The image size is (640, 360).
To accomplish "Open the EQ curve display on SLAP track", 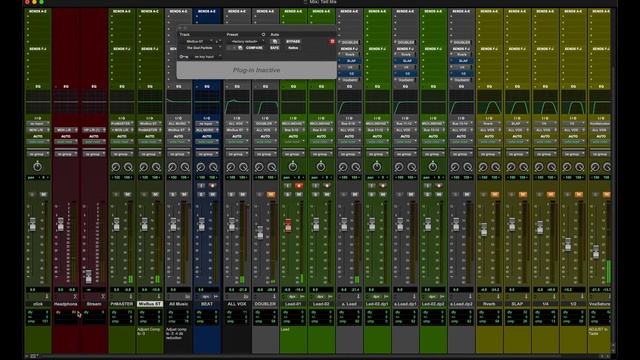I will point(517,102).
